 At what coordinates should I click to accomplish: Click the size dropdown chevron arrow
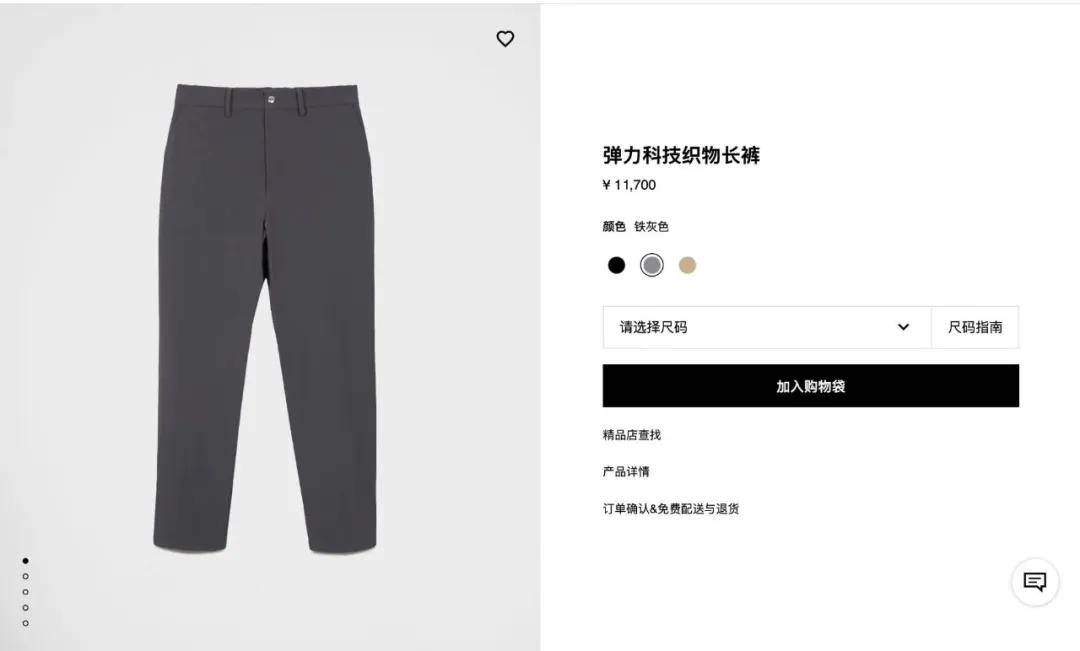(x=903, y=327)
